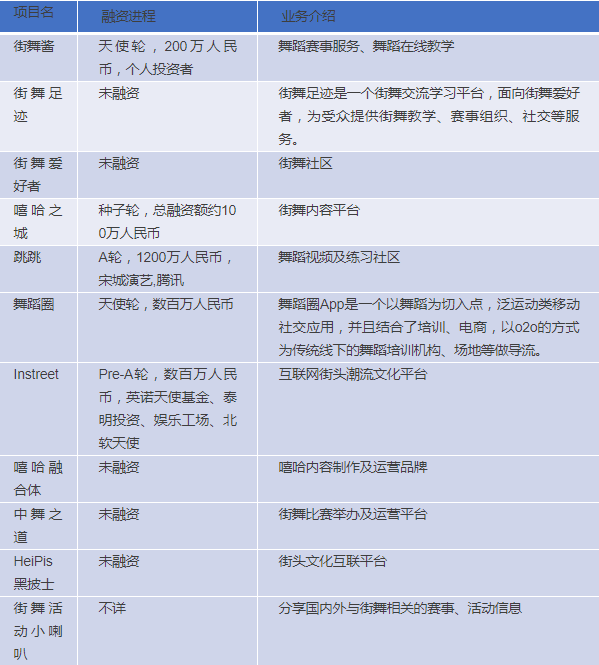Click the 嘻哈之城 project cell
This screenshot has height=665, width=599.
[39, 222]
